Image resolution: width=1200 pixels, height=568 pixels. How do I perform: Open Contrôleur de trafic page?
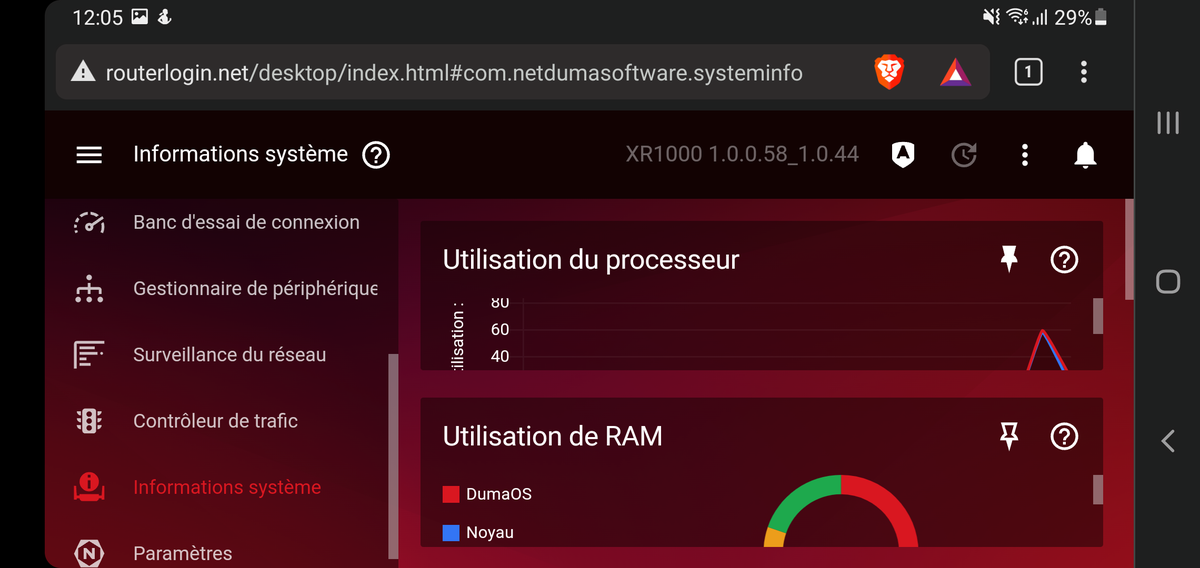(216, 421)
